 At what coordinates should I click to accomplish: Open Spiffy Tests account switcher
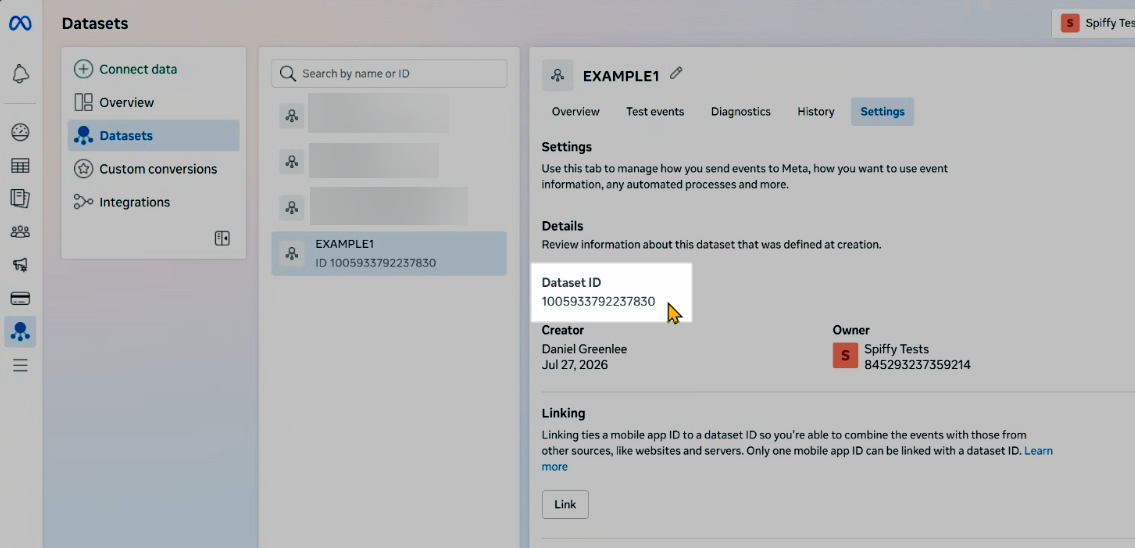pos(1093,23)
